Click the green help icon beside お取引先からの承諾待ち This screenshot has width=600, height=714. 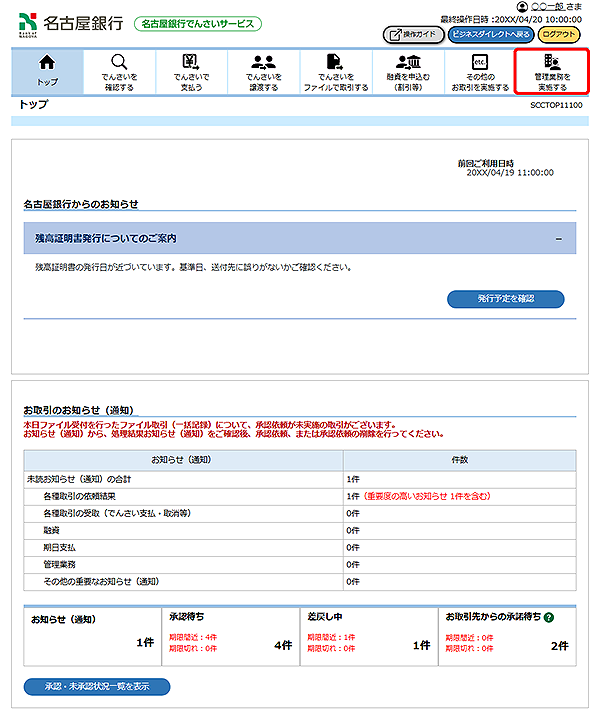tap(549, 618)
